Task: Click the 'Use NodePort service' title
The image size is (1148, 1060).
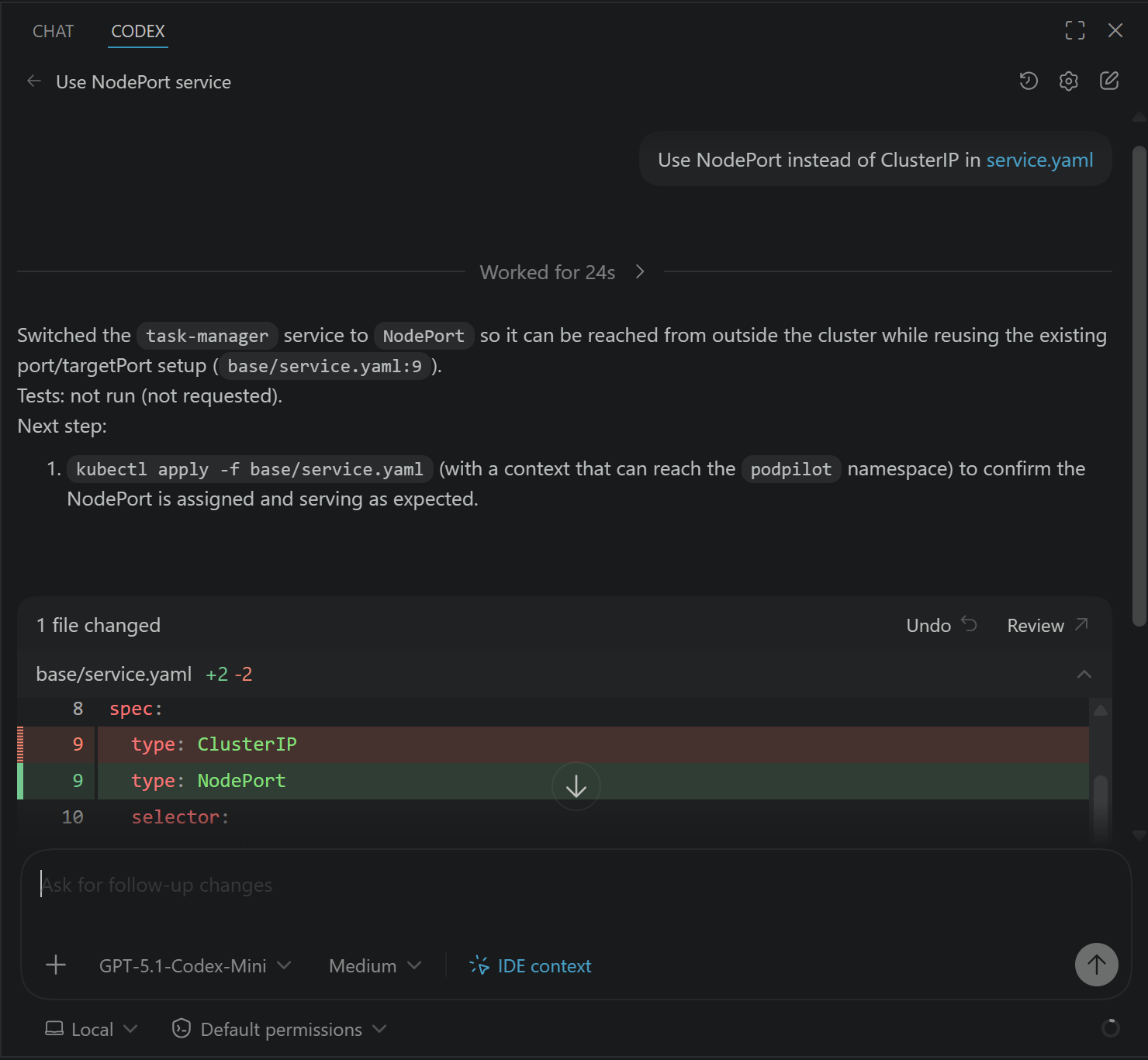Action: coord(143,82)
